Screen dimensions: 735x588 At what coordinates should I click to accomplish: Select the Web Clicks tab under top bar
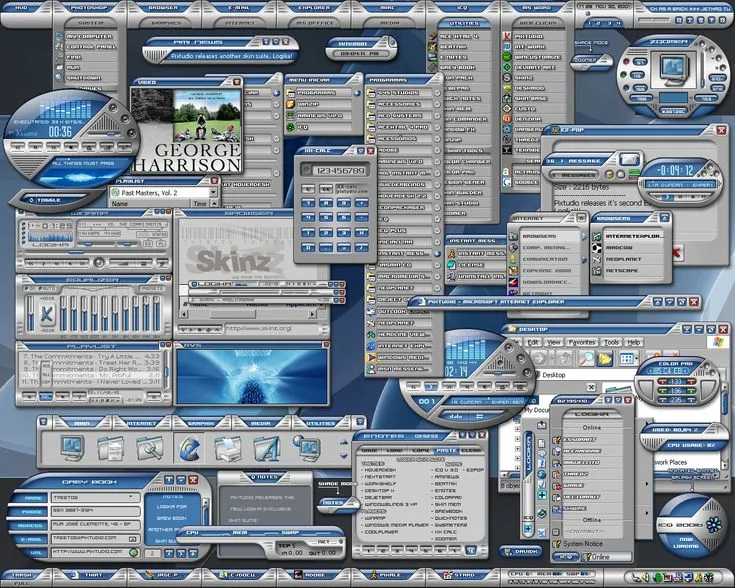point(537,23)
